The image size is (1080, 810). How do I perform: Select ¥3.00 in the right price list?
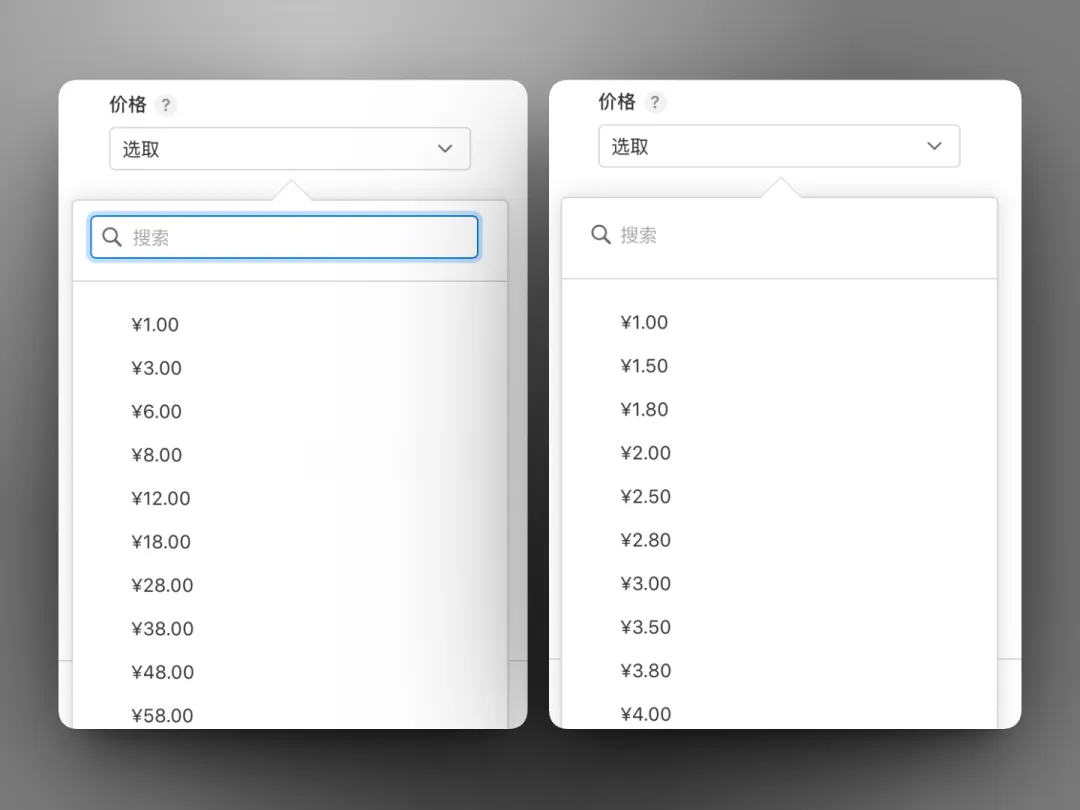(645, 583)
